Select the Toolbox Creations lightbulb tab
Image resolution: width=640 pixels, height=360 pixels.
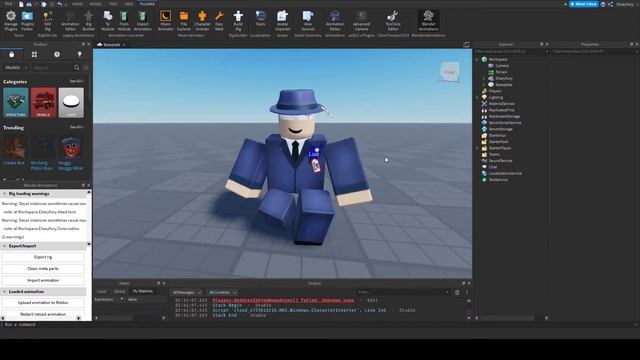coord(79,54)
